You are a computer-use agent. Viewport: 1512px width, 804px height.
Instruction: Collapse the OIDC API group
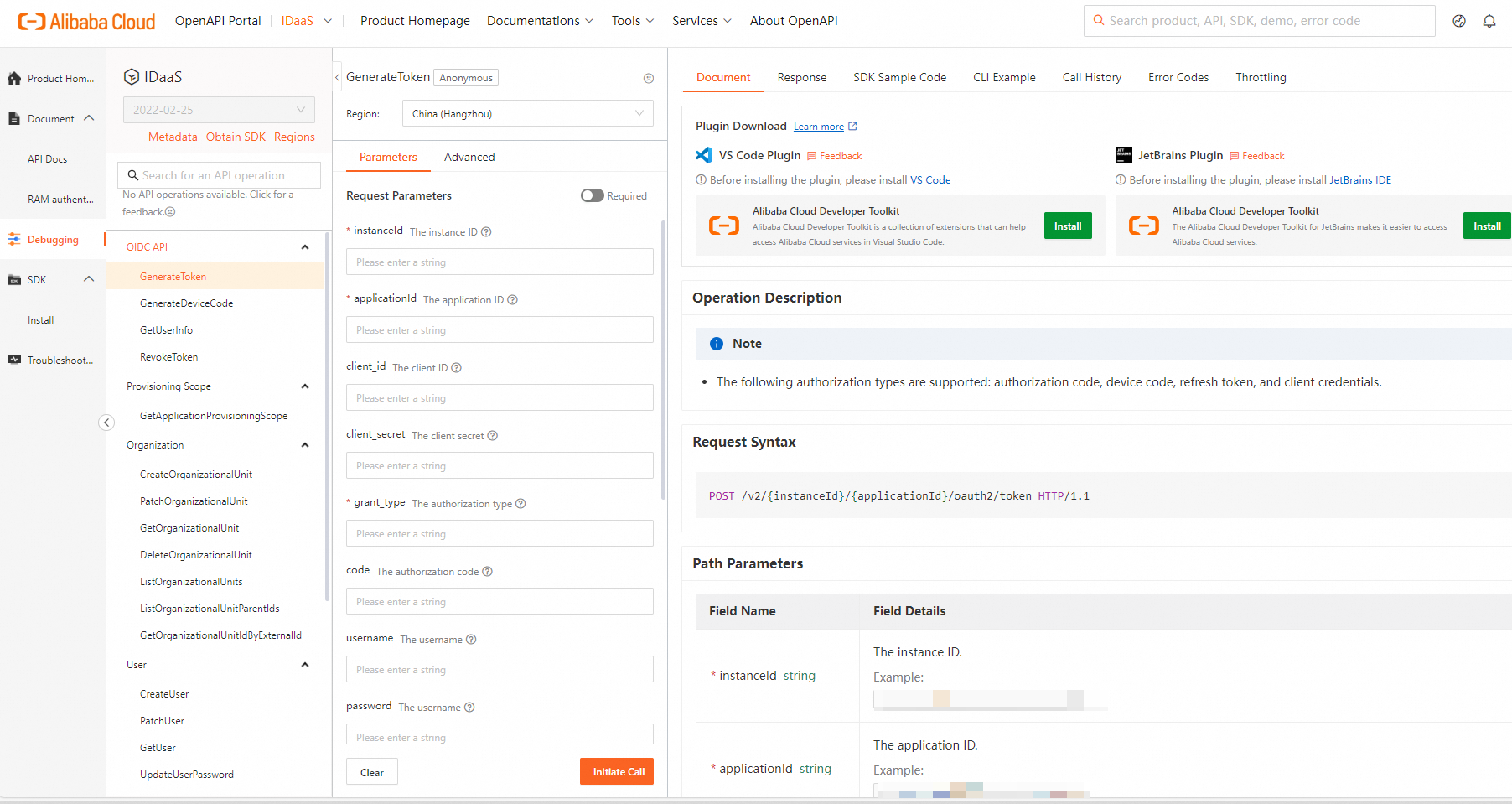point(305,247)
